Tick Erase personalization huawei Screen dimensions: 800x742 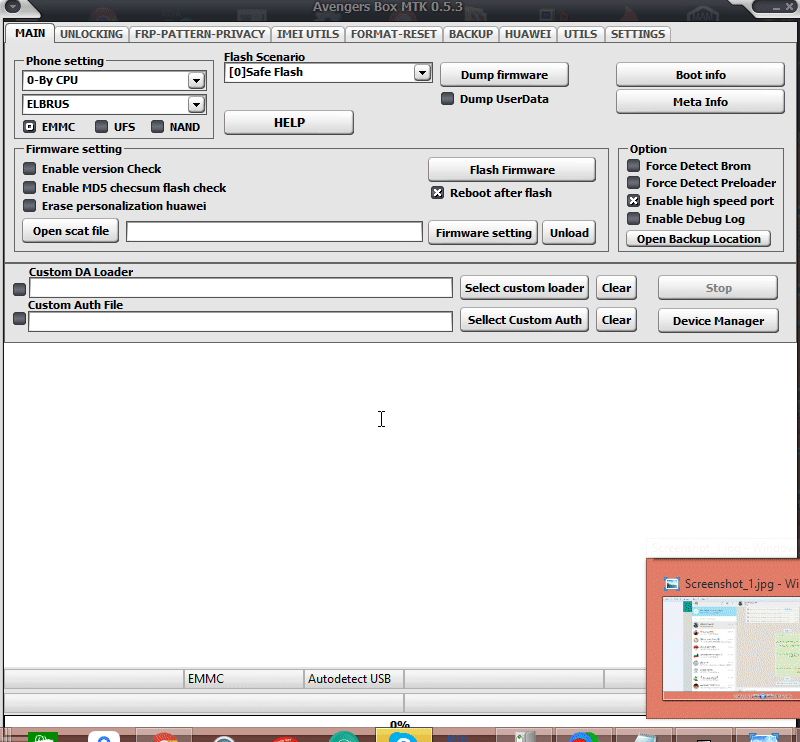point(30,206)
